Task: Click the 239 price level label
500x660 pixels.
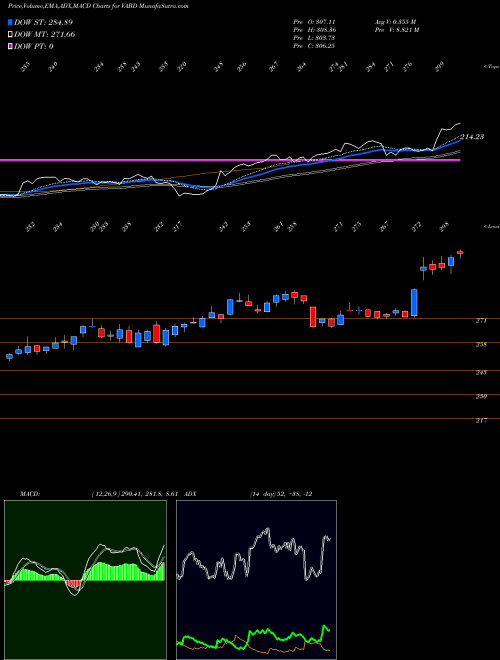Action: point(481,397)
